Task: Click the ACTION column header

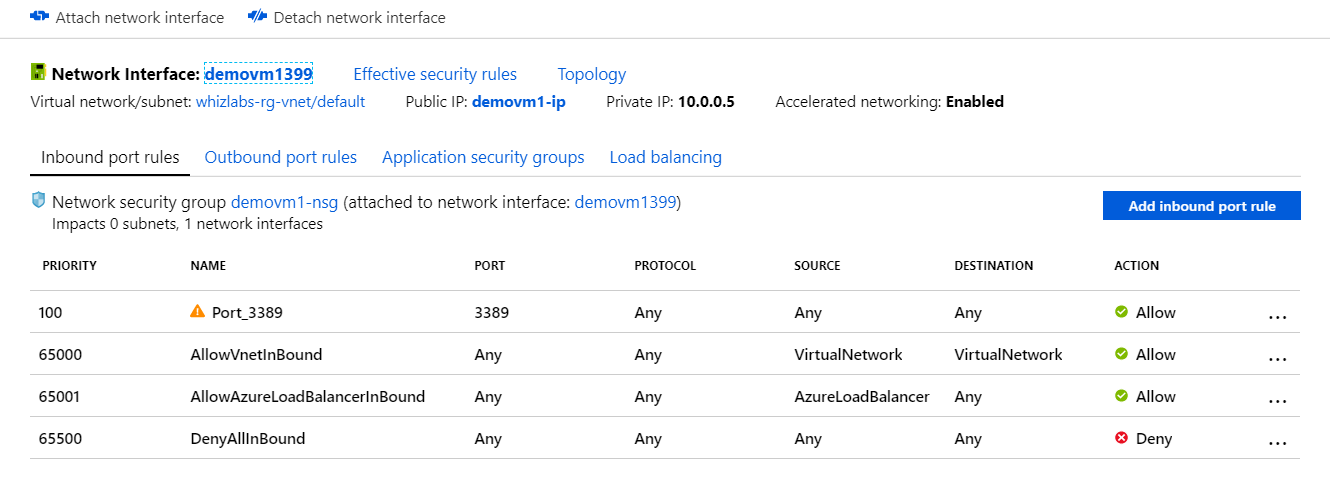Action: pos(1137,266)
